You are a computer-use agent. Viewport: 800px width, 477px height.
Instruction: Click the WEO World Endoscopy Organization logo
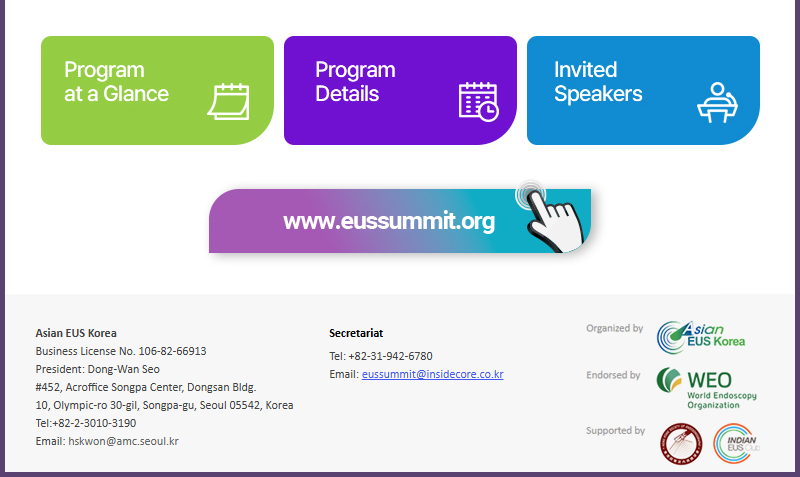706,388
